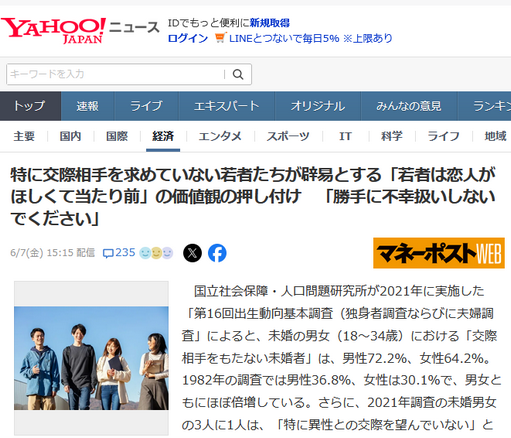This screenshot has width=511, height=438.
Task: Open the article photo of four young people
Action: point(91,358)
